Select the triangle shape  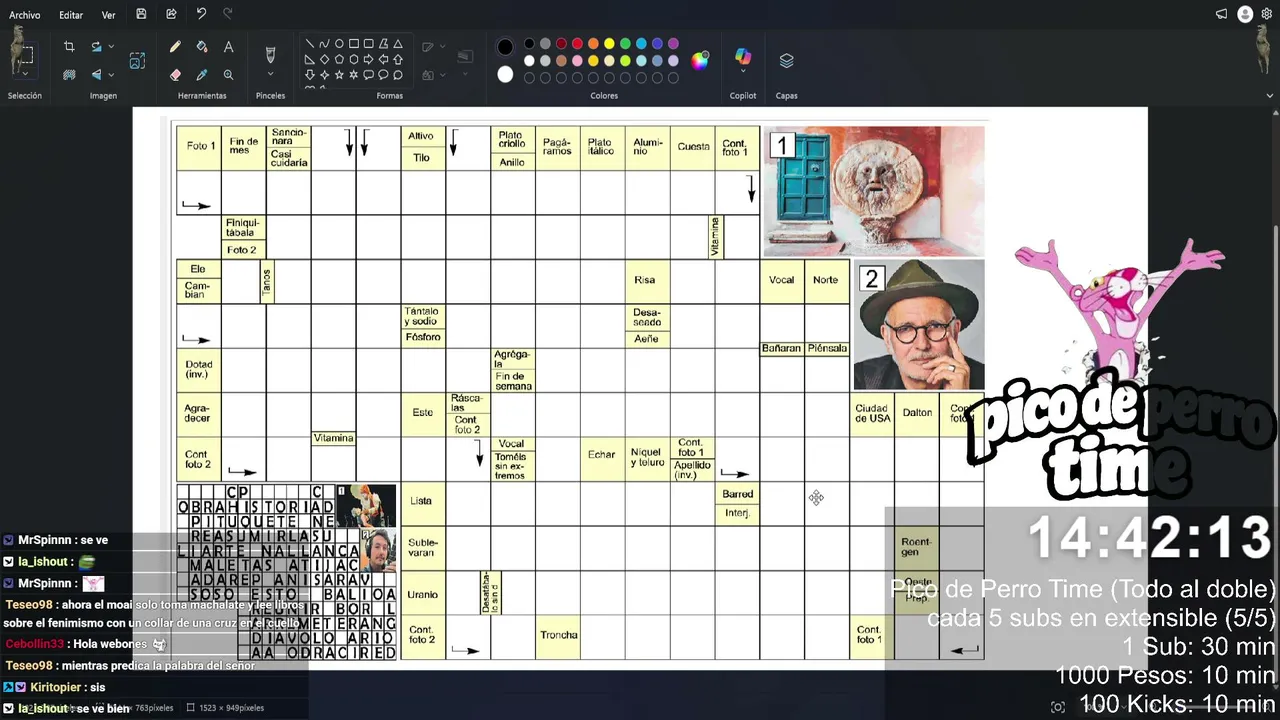point(398,44)
